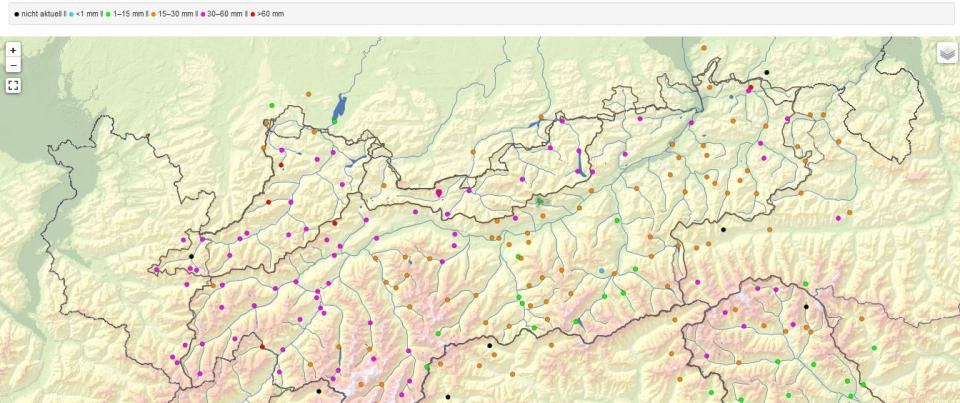Click the '30–60 mm' legend label
This screenshot has width=960, height=403.
[x=226, y=14]
